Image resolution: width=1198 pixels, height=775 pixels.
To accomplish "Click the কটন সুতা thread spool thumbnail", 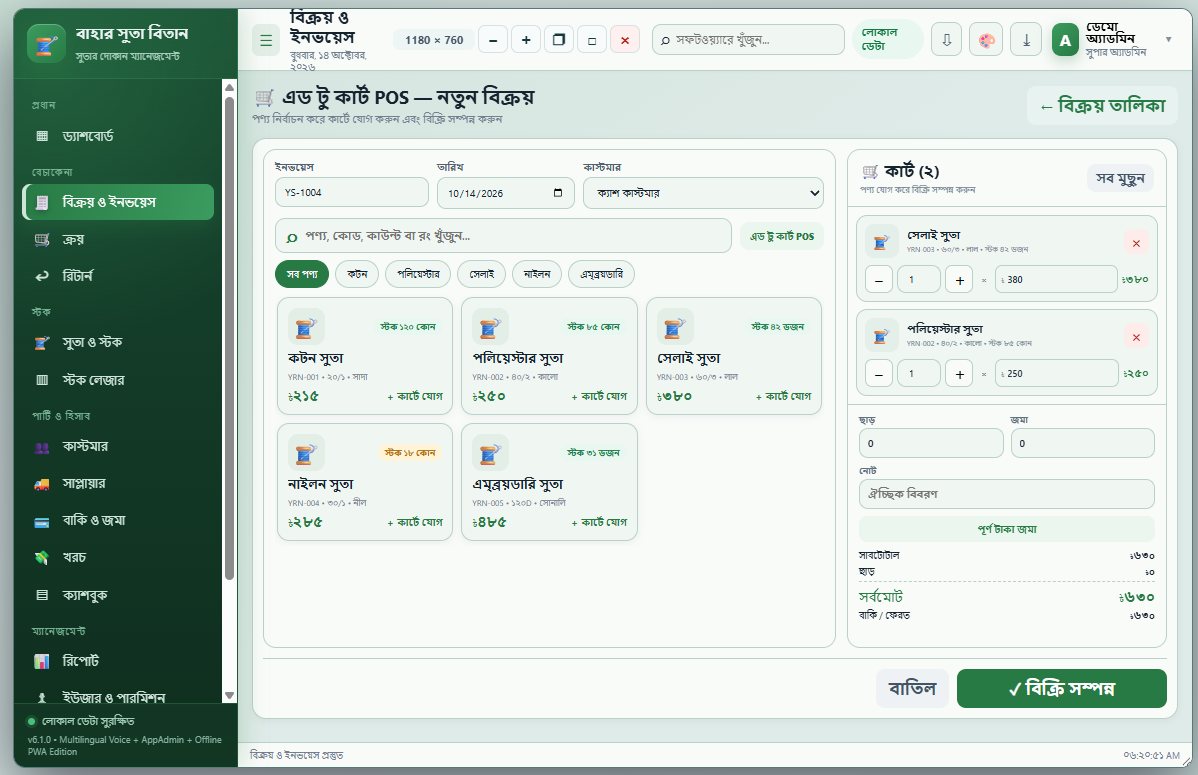I will pos(306,327).
